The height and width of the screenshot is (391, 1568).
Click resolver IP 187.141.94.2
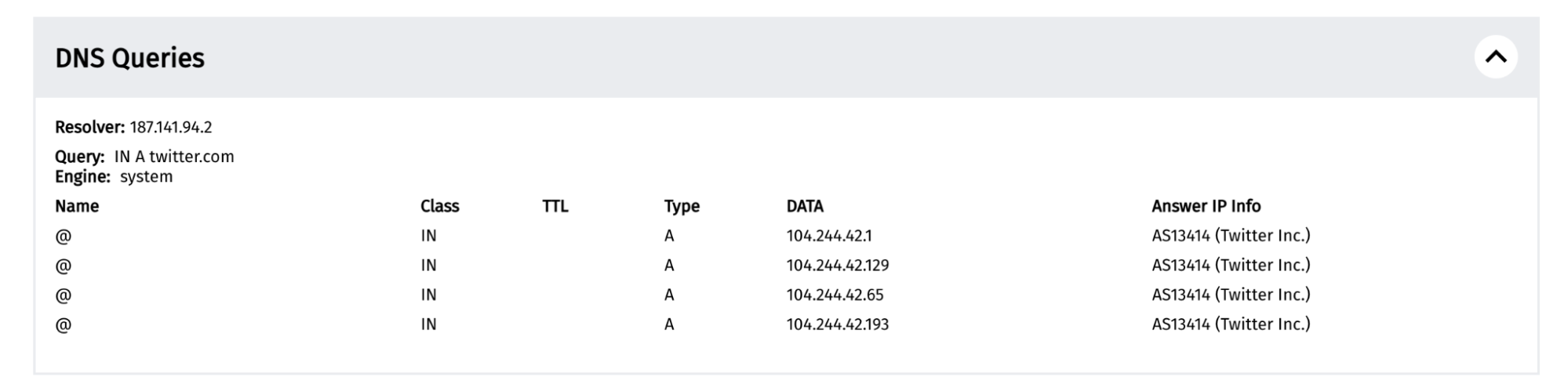[171, 127]
